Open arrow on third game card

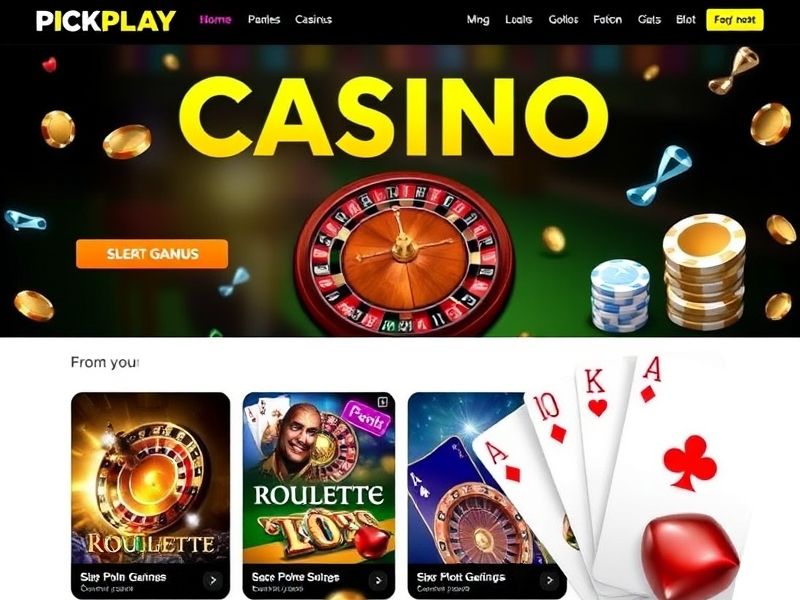tap(549, 580)
